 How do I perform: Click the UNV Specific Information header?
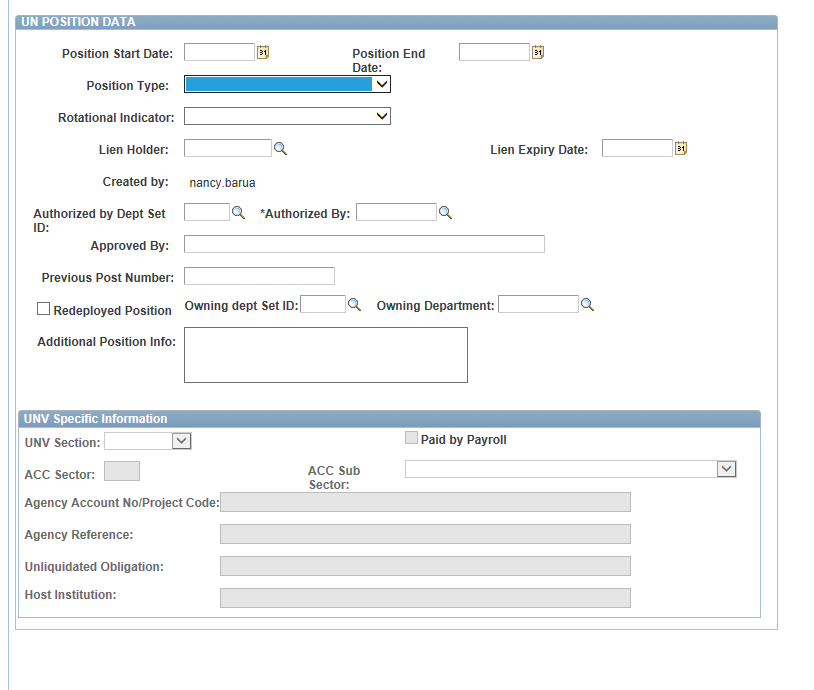[389, 418]
